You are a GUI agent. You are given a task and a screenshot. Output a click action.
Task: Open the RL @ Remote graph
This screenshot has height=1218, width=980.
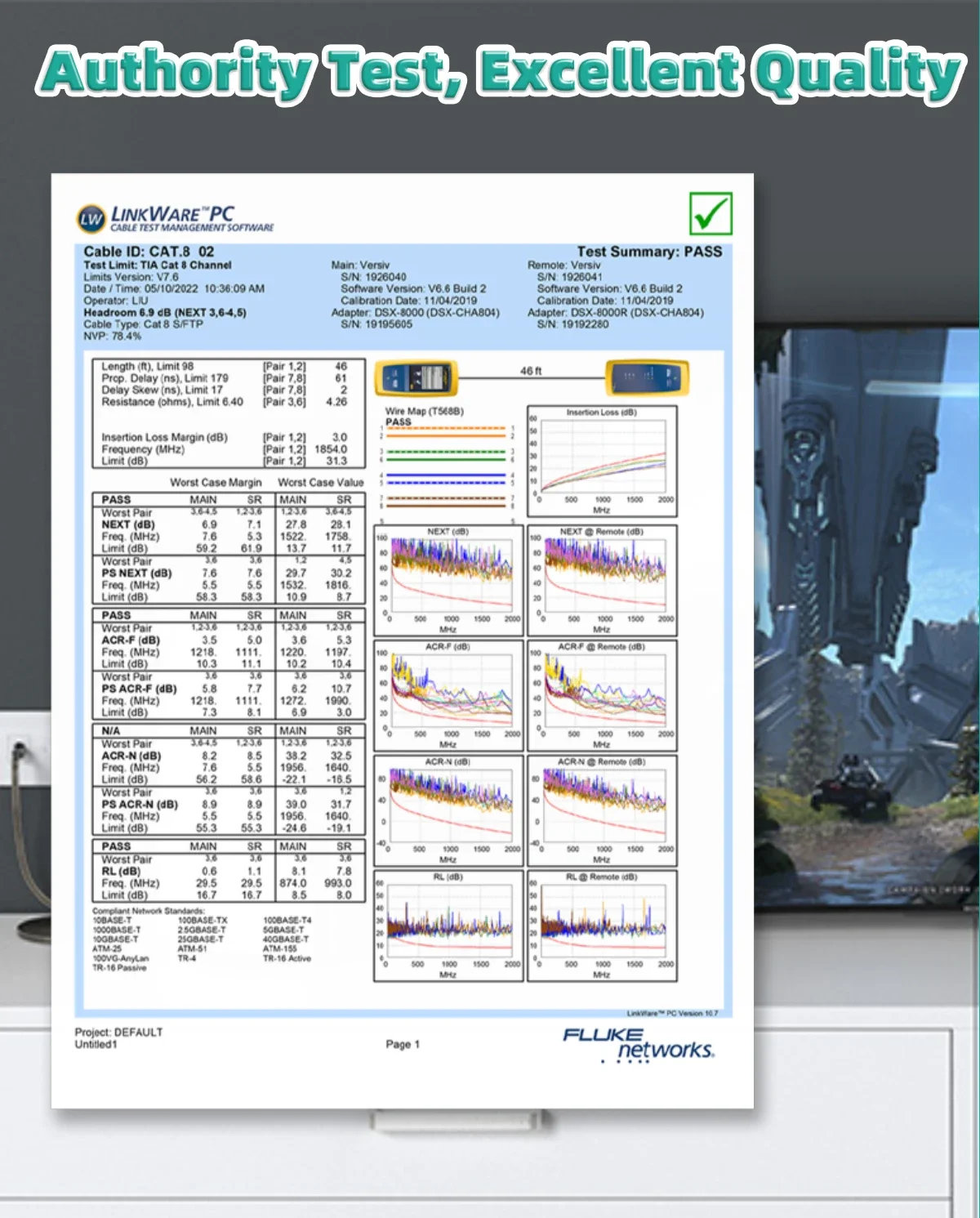(x=602, y=926)
